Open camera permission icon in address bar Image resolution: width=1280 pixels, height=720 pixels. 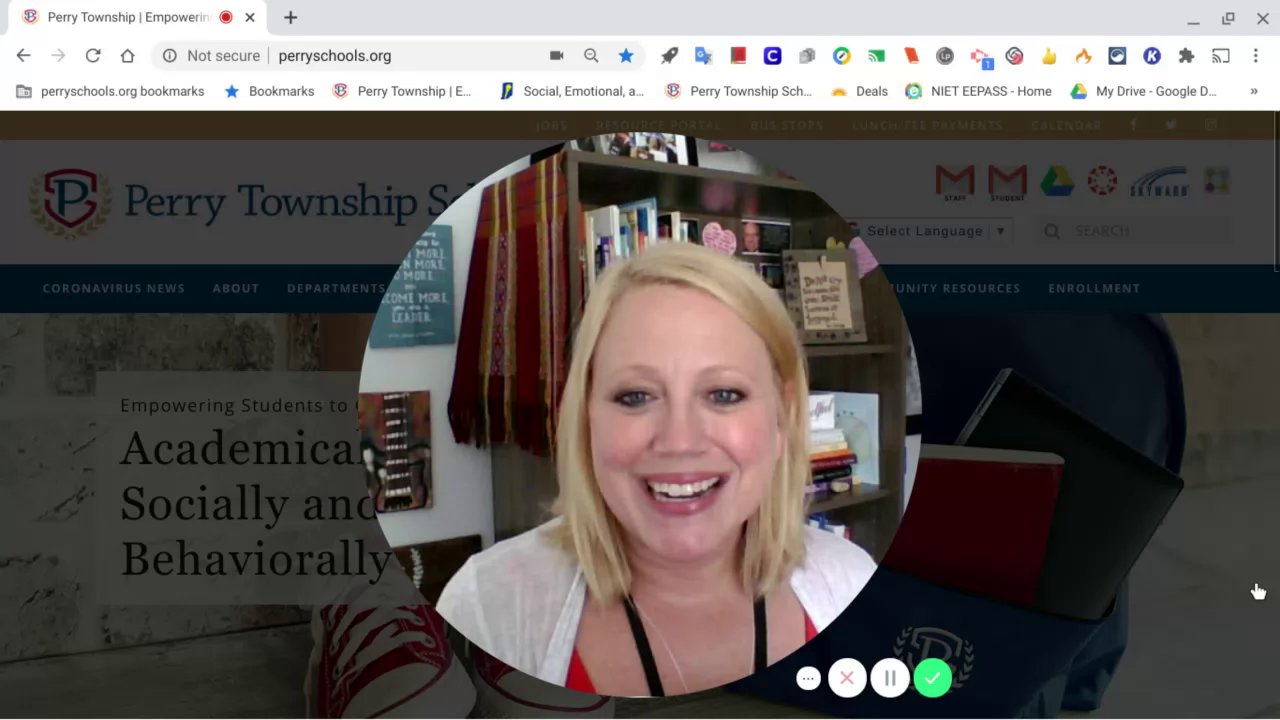point(557,56)
